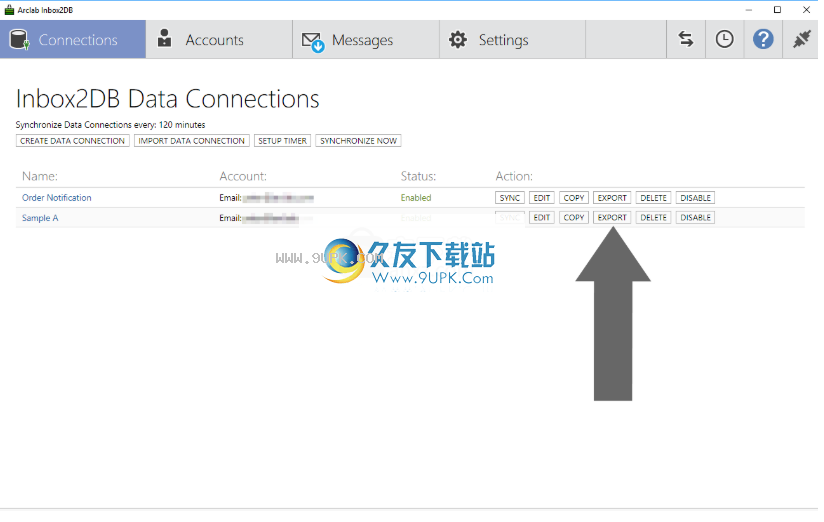
Task: Disable the Order Notification connection
Action: [x=695, y=198]
